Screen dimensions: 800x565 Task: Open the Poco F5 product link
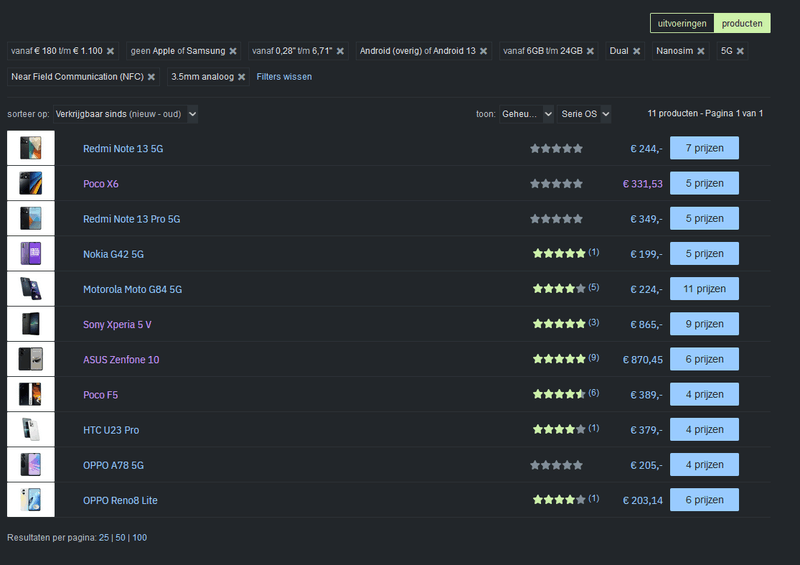pos(101,395)
